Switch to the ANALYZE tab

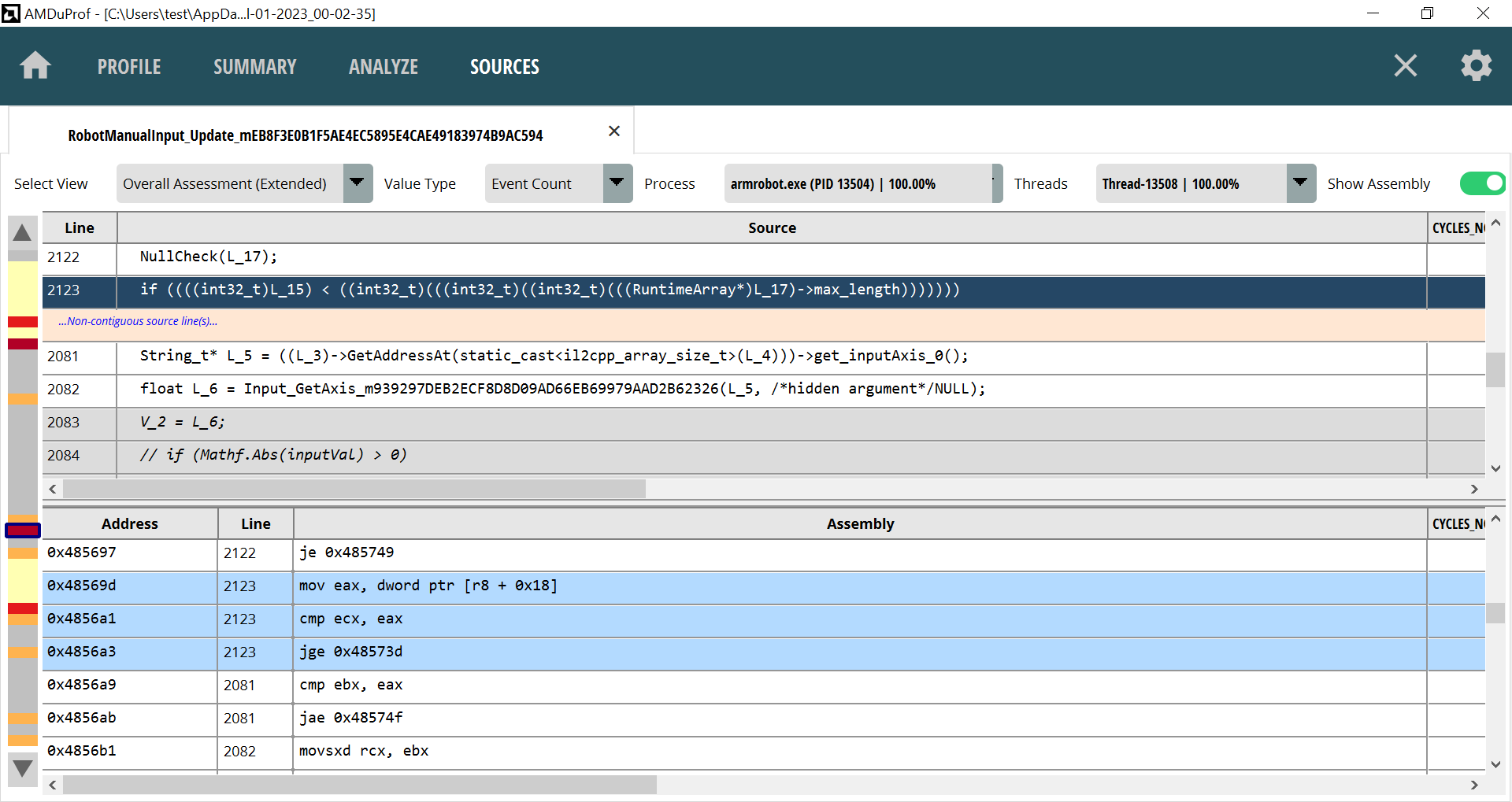click(384, 67)
